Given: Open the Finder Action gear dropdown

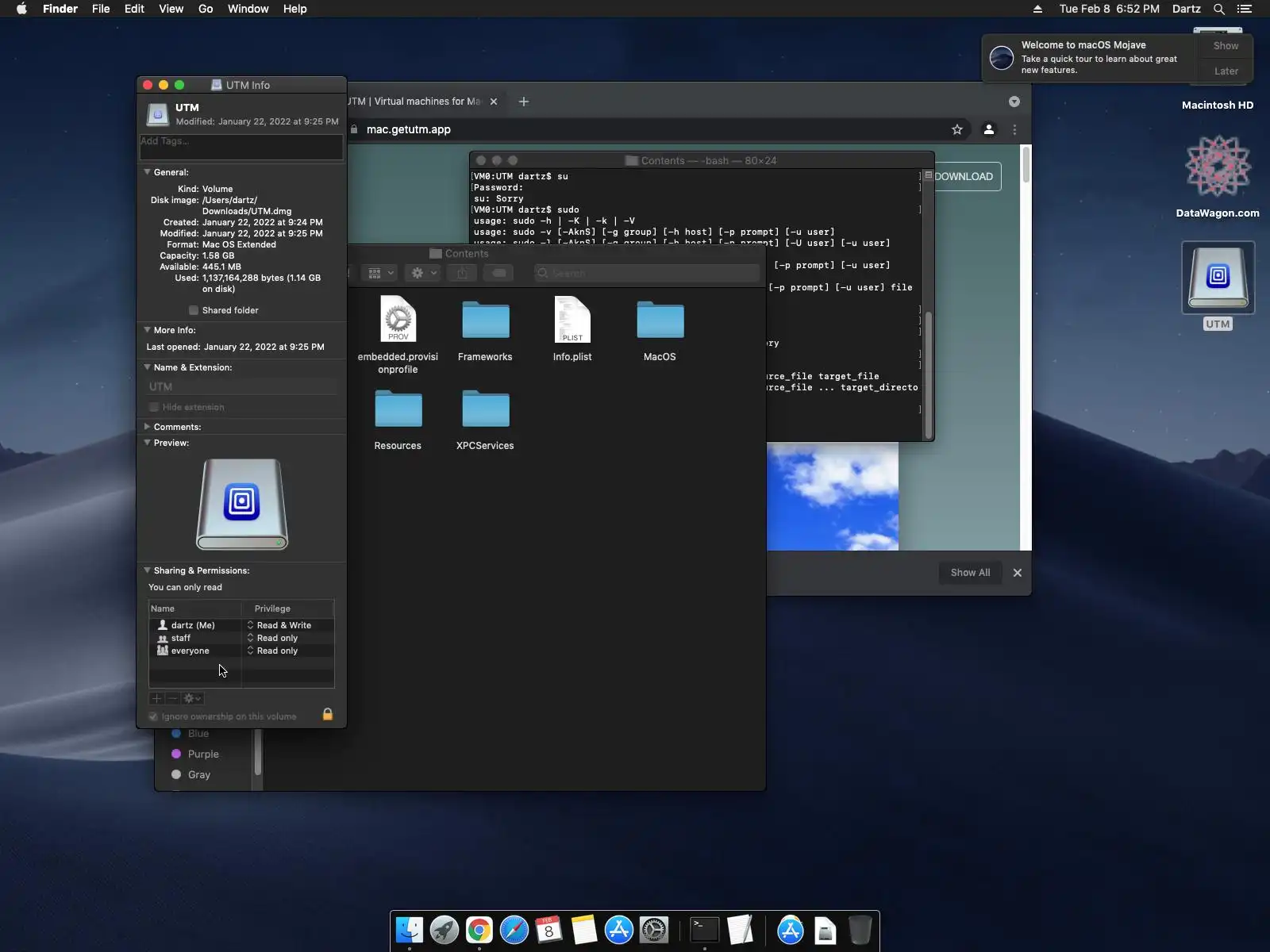Looking at the screenshot, I should point(422,273).
